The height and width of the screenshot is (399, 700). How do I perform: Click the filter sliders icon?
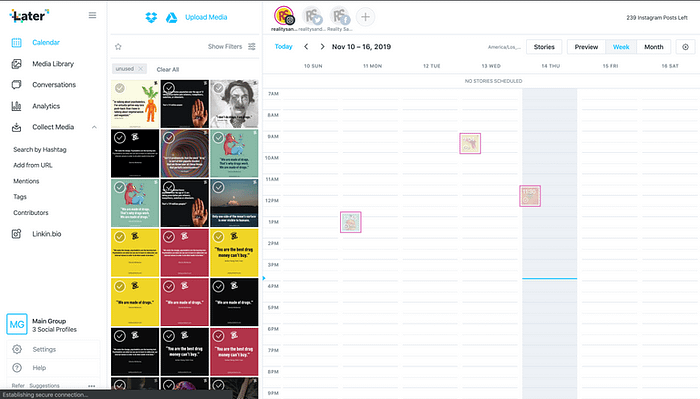click(x=252, y=46)
